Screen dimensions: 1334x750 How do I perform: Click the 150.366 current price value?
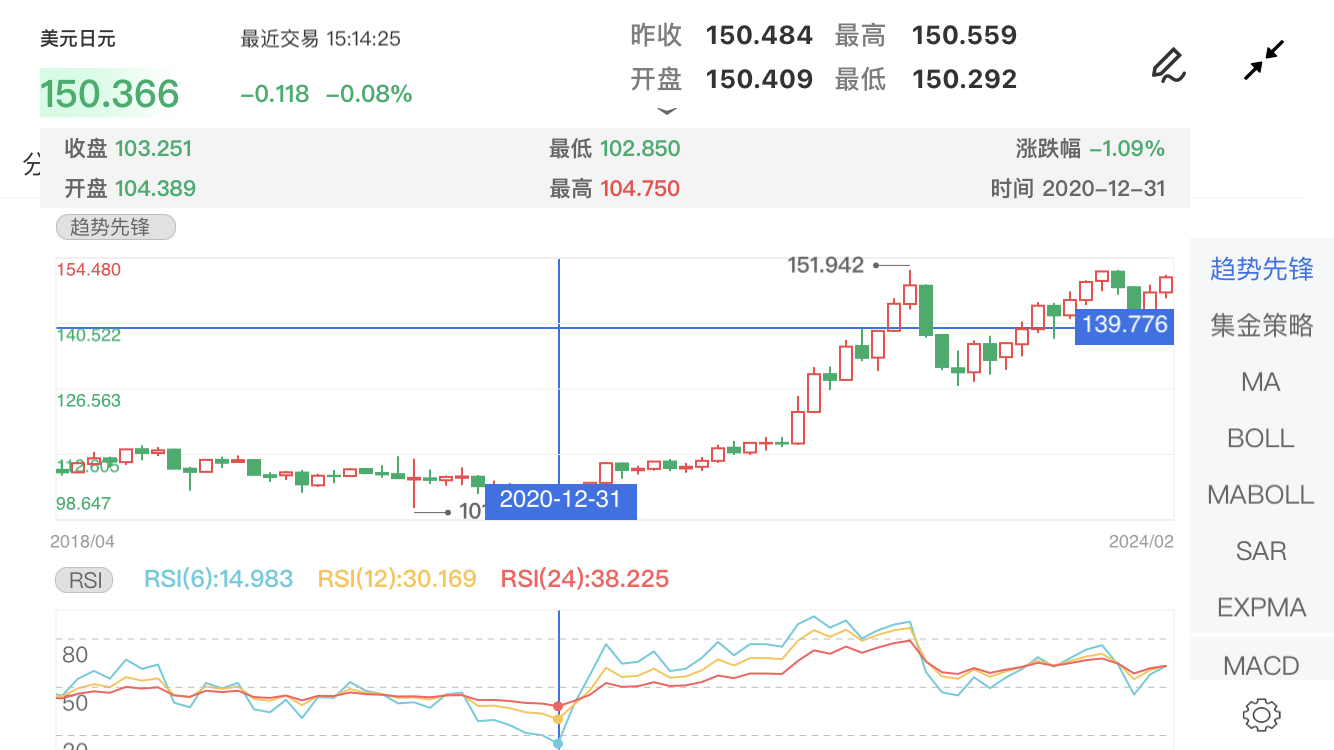(x=110, y=93)
